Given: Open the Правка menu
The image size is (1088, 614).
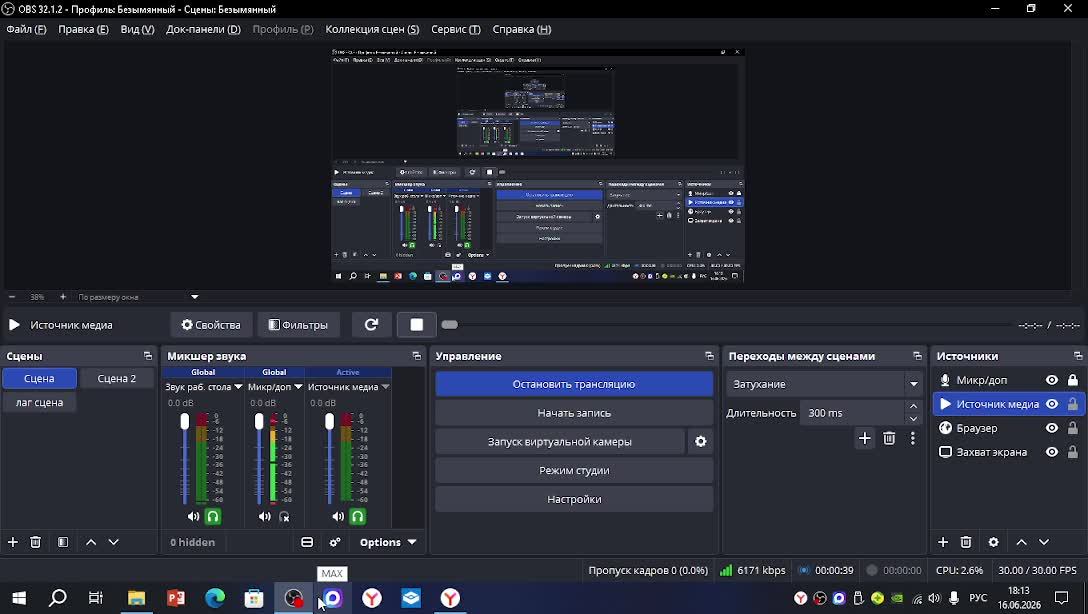Looking at the screenshot, I should click(x=83, y=29).
